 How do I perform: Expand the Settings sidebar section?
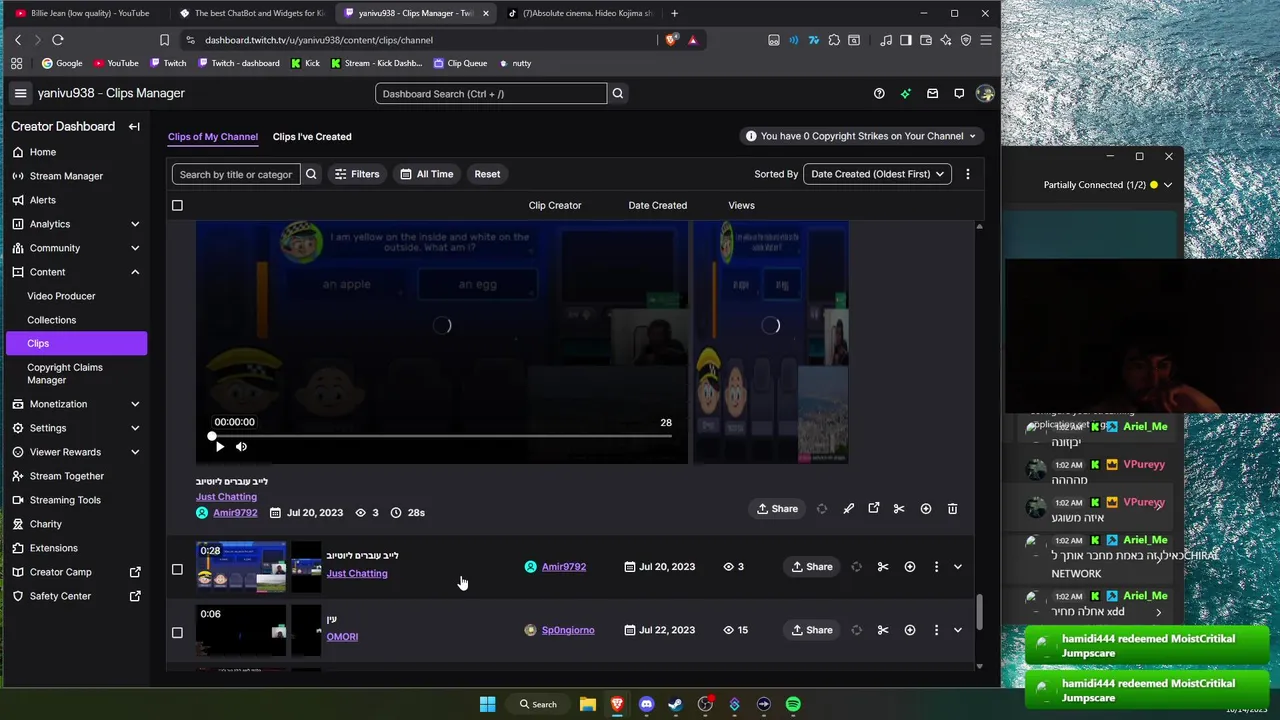pyautogui.click(x=135, y=428)
